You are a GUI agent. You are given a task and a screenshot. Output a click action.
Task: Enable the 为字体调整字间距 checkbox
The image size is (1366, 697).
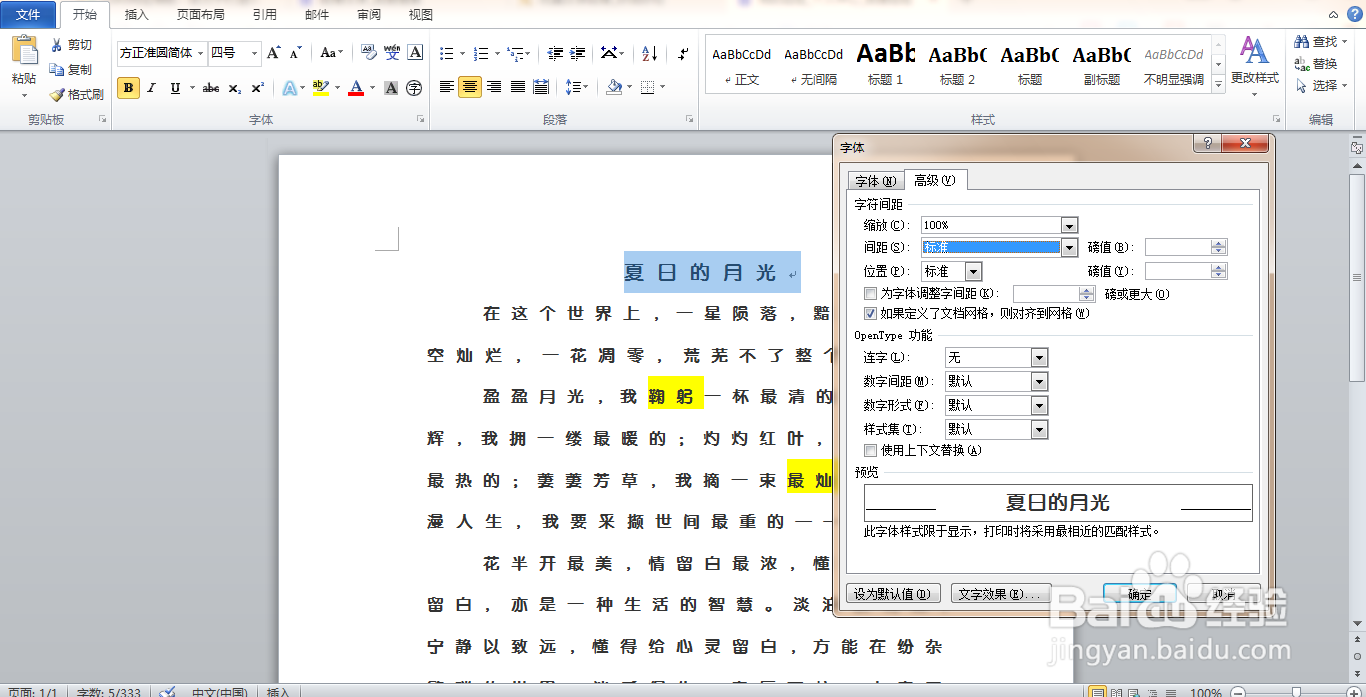tap(871, 293)
